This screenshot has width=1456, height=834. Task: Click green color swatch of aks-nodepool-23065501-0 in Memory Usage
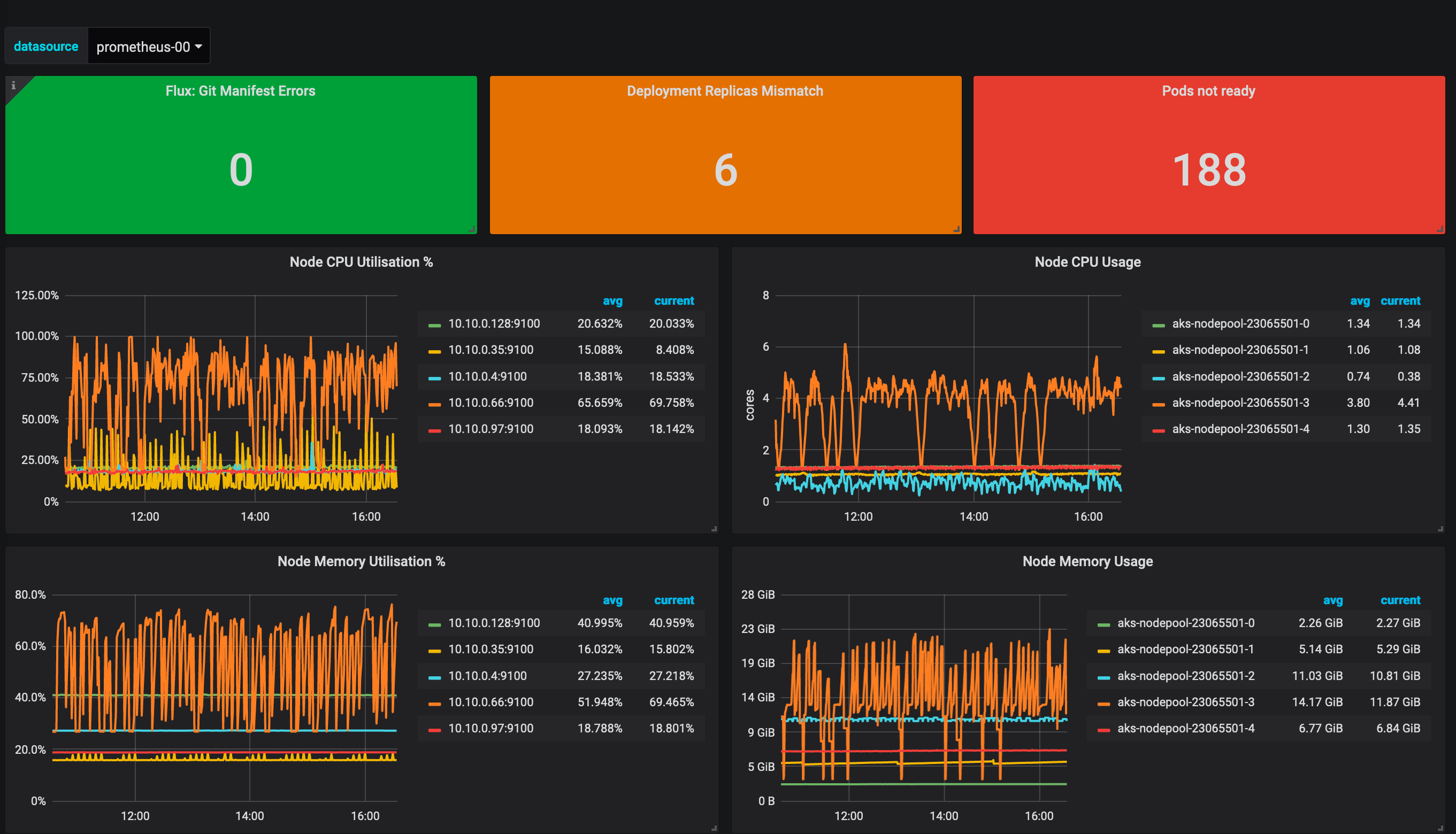point(1103,624)
